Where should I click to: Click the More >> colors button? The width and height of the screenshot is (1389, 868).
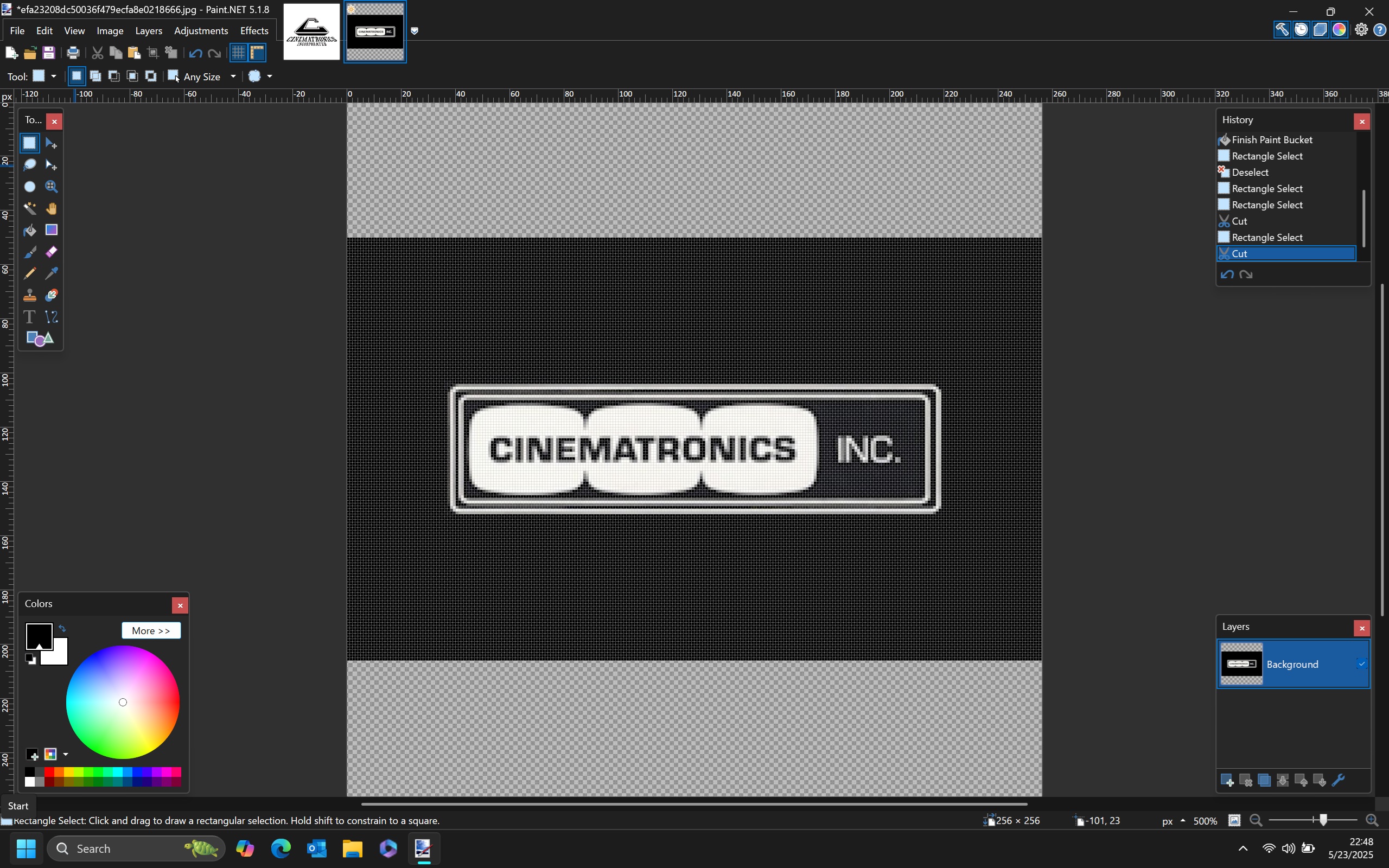151,630
